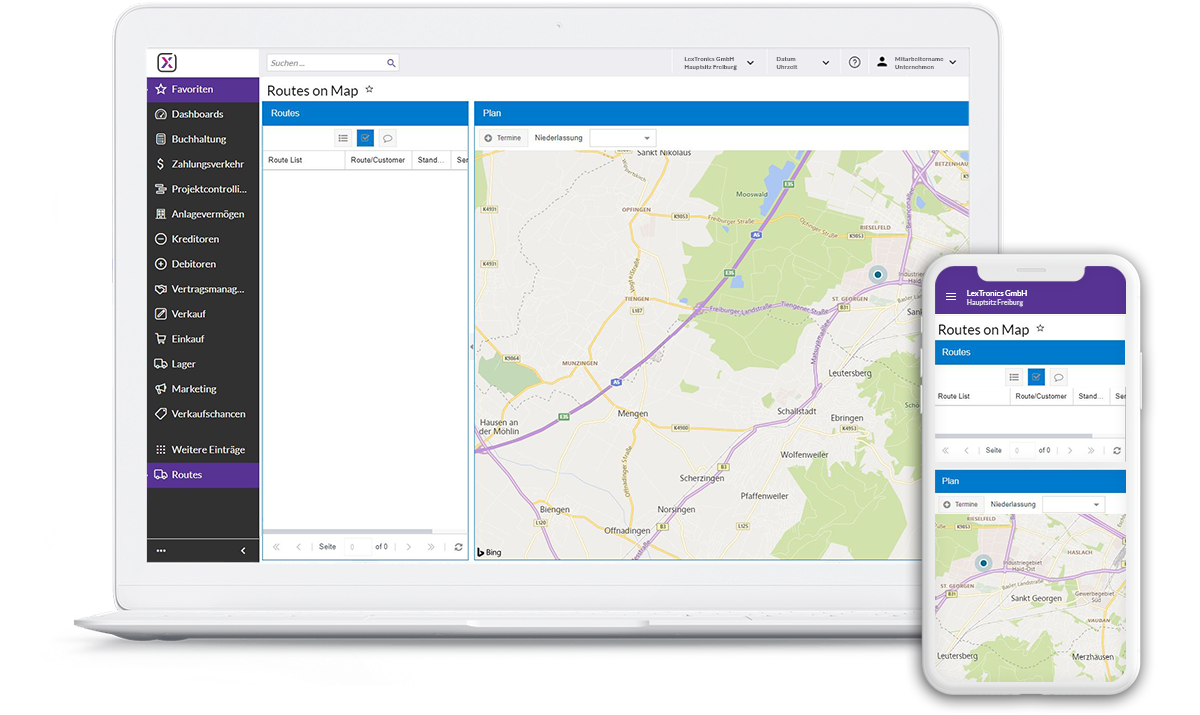Screen dimensions: 1200x715
Task: Click the favorite star beside the desktop Routes on Map title
Action: 369,90
